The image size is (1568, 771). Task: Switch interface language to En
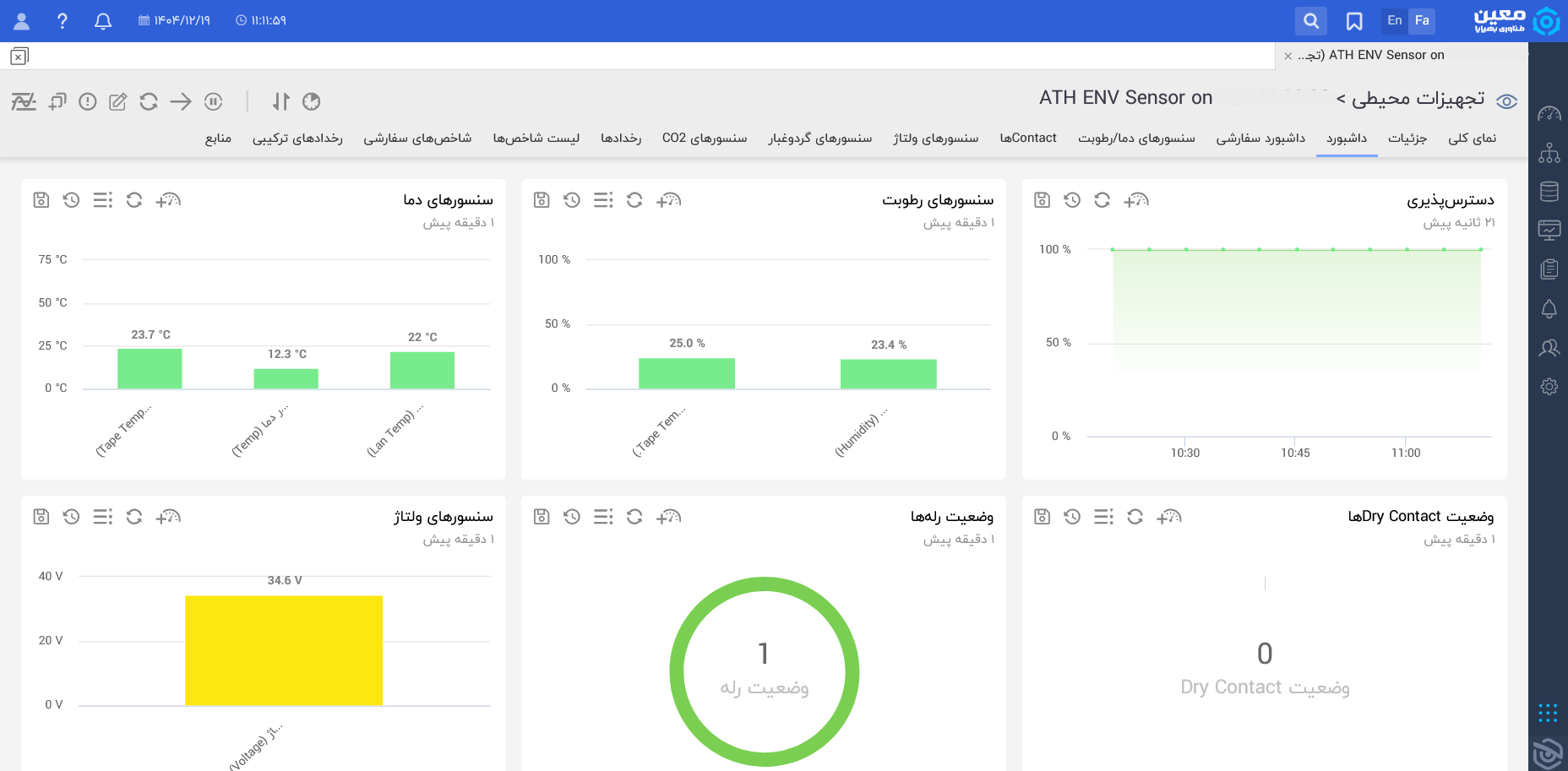[x=1394, y=21]
